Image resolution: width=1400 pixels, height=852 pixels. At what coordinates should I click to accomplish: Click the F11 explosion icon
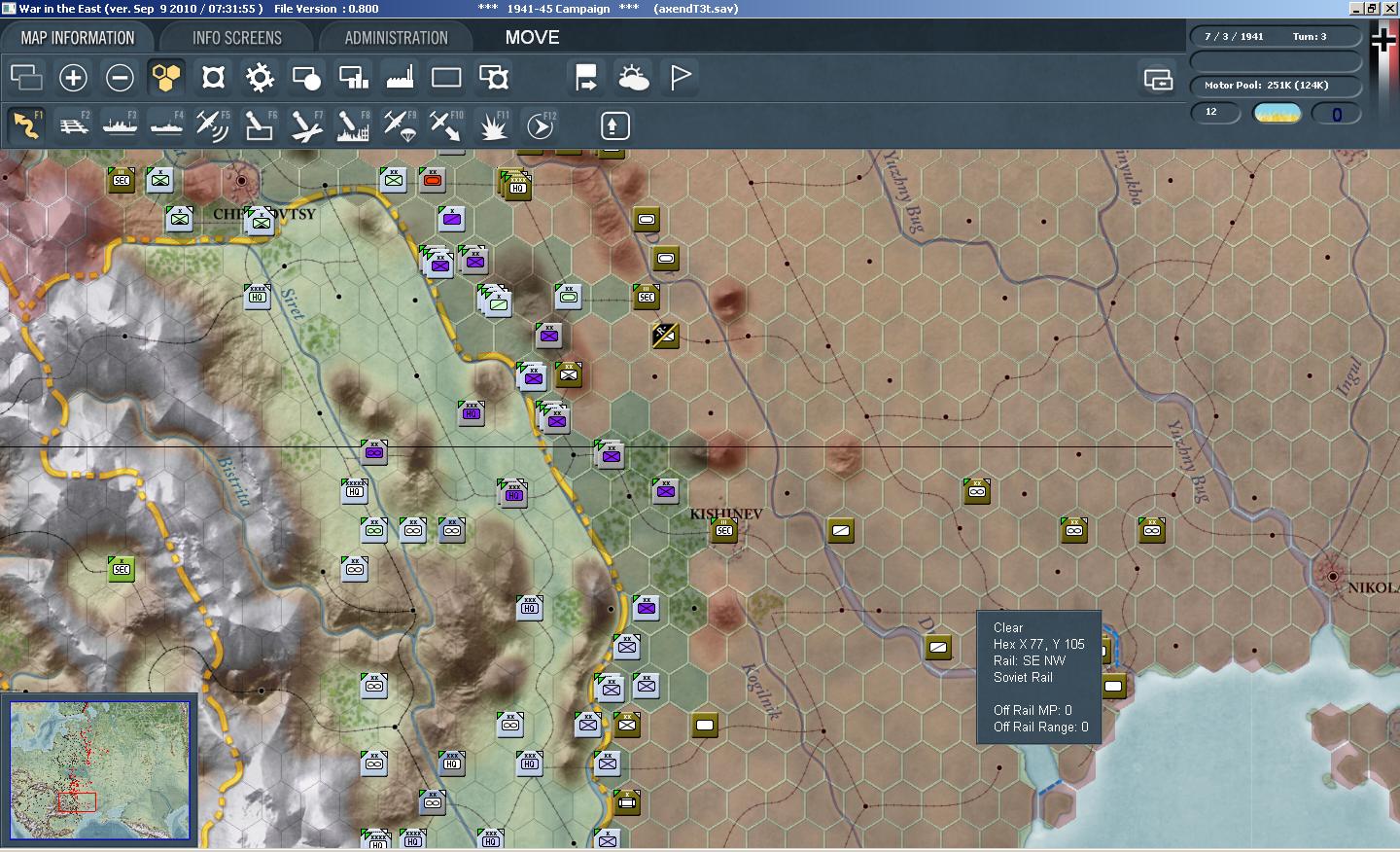tap(493, 125)
